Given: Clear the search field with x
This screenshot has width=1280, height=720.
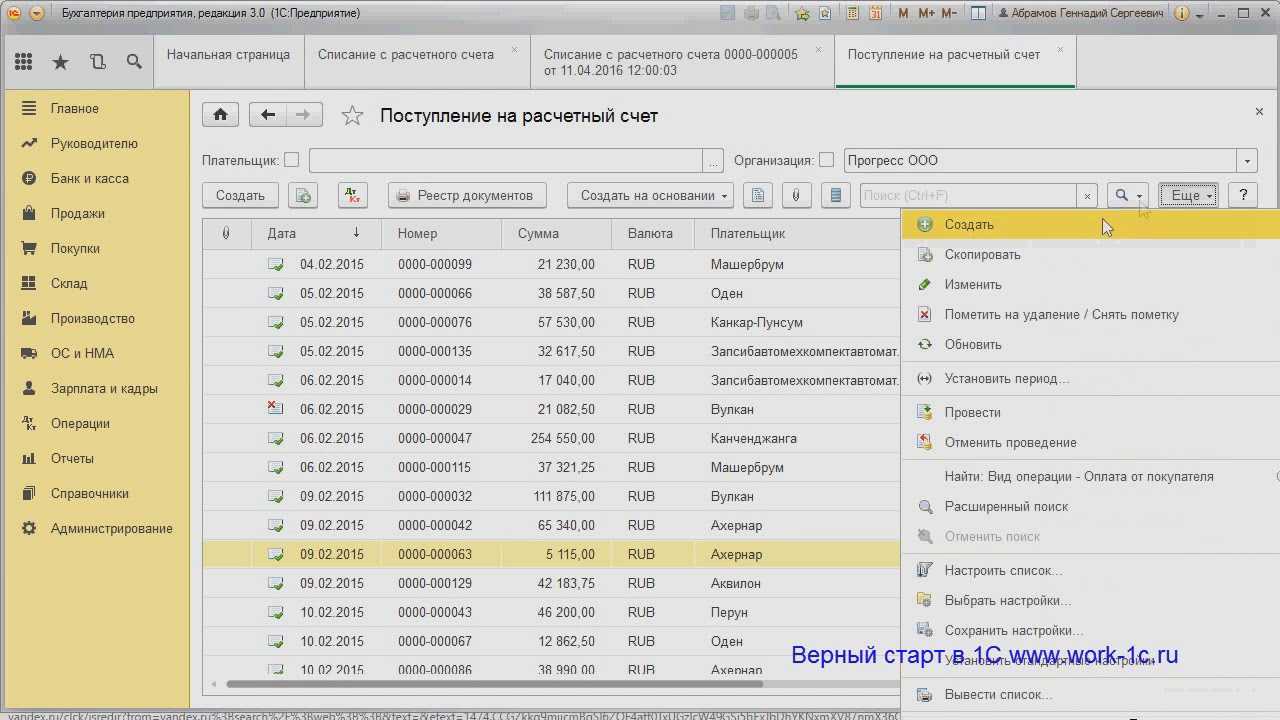Looking at the screenshot, I should pyautogui.click(x=1087, y=196).
